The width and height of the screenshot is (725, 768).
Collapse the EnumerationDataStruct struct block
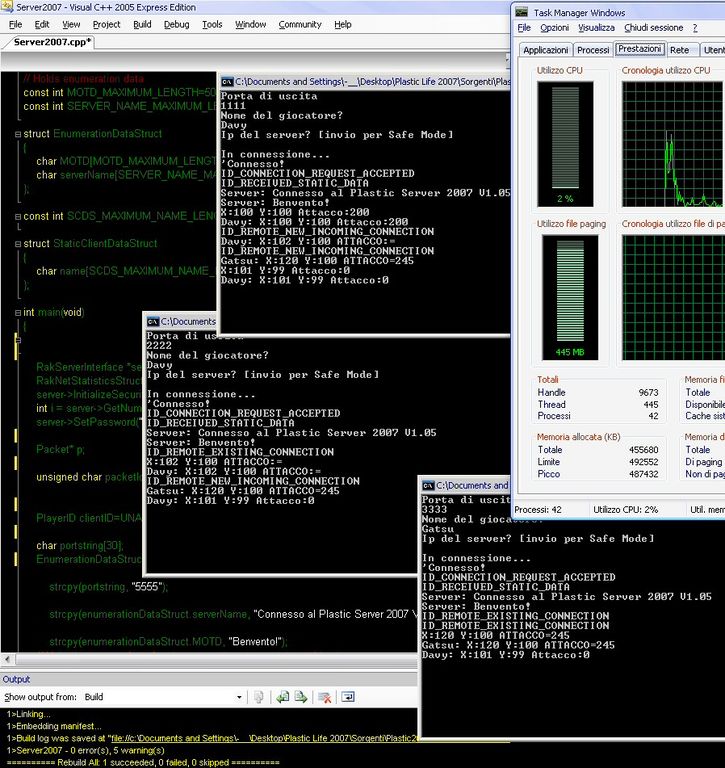17,133
